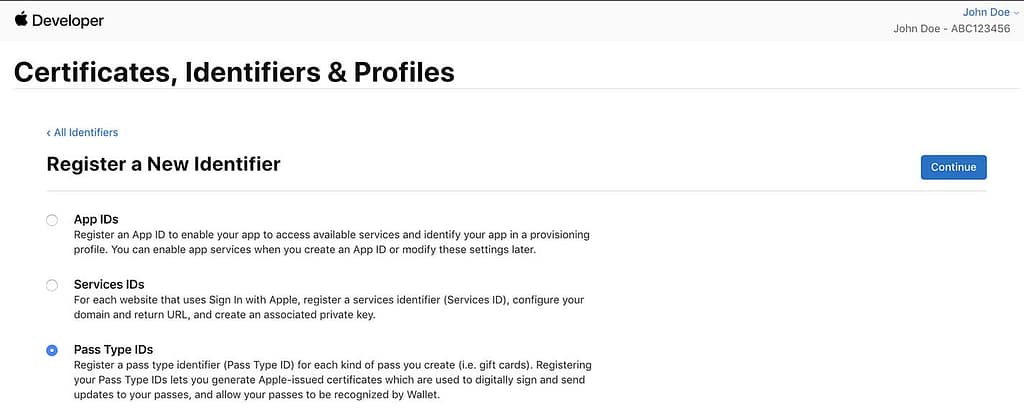The image size is (1024, 409).
Task: Click the App IDs option label
Action: point(96,220)
